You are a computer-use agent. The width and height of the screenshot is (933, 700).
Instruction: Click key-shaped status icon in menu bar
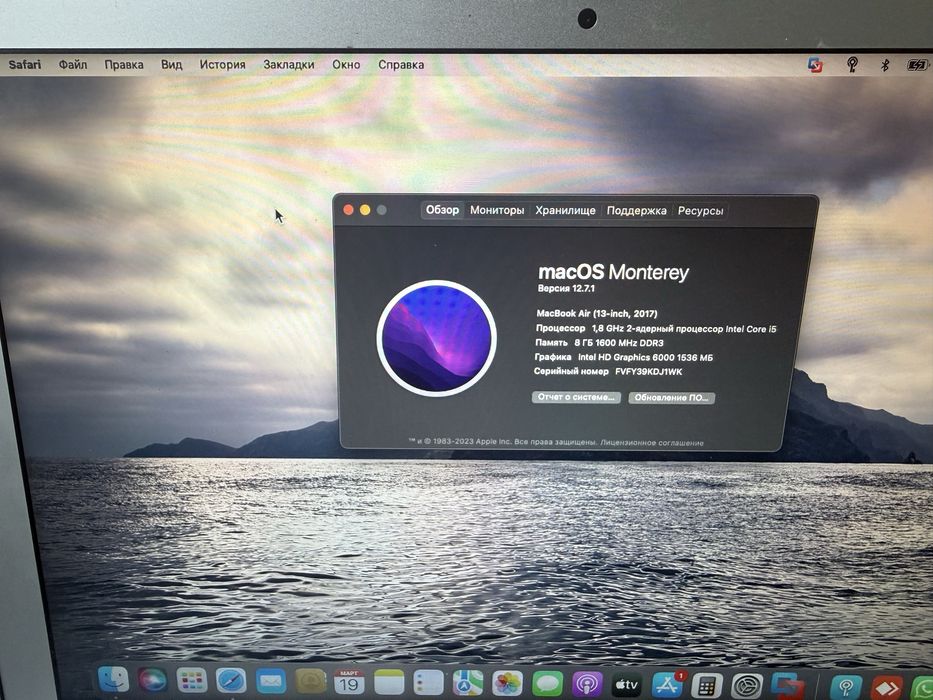click(x=852, y=64)
